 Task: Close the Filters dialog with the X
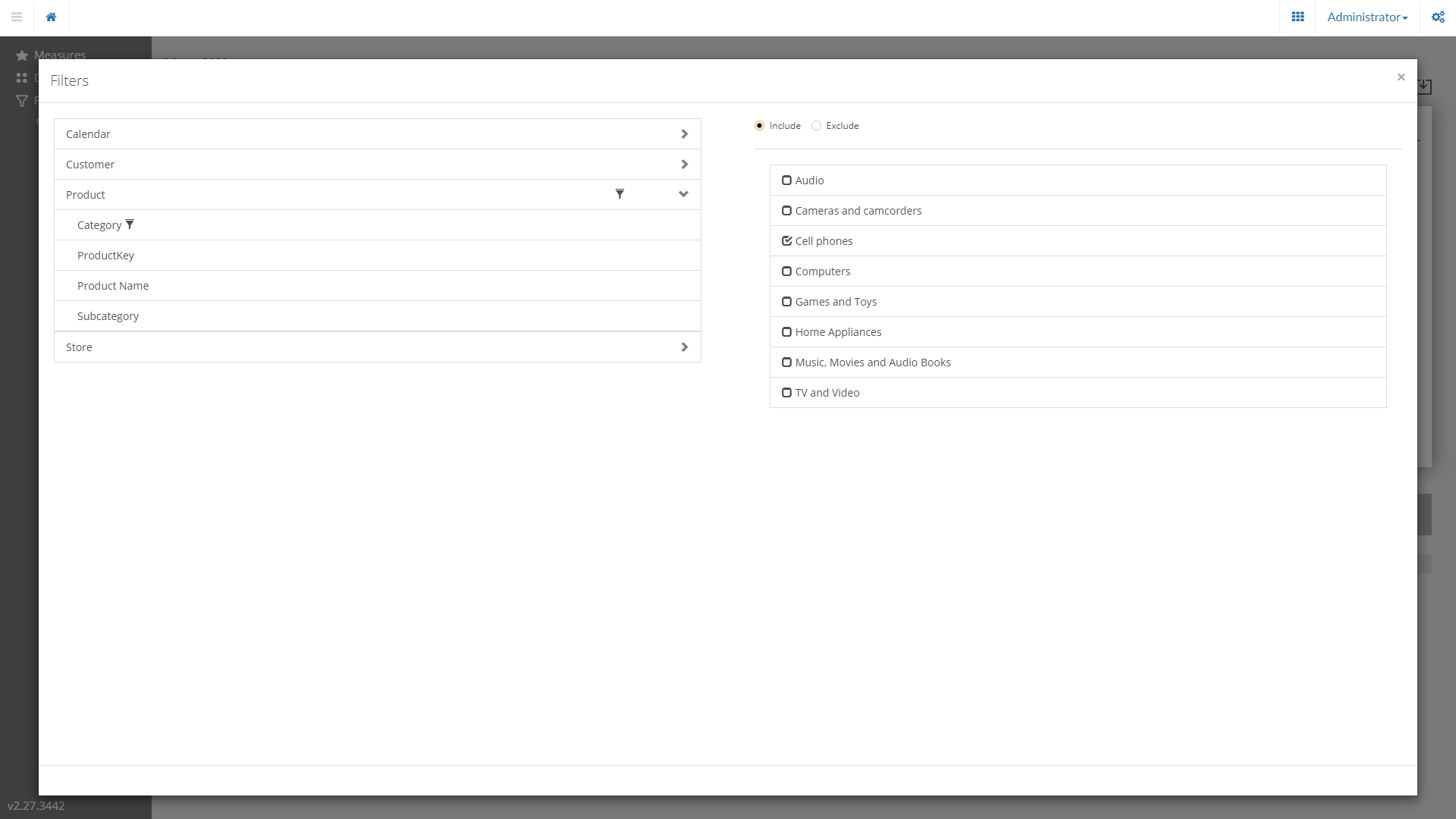[x=1401, y=77]
